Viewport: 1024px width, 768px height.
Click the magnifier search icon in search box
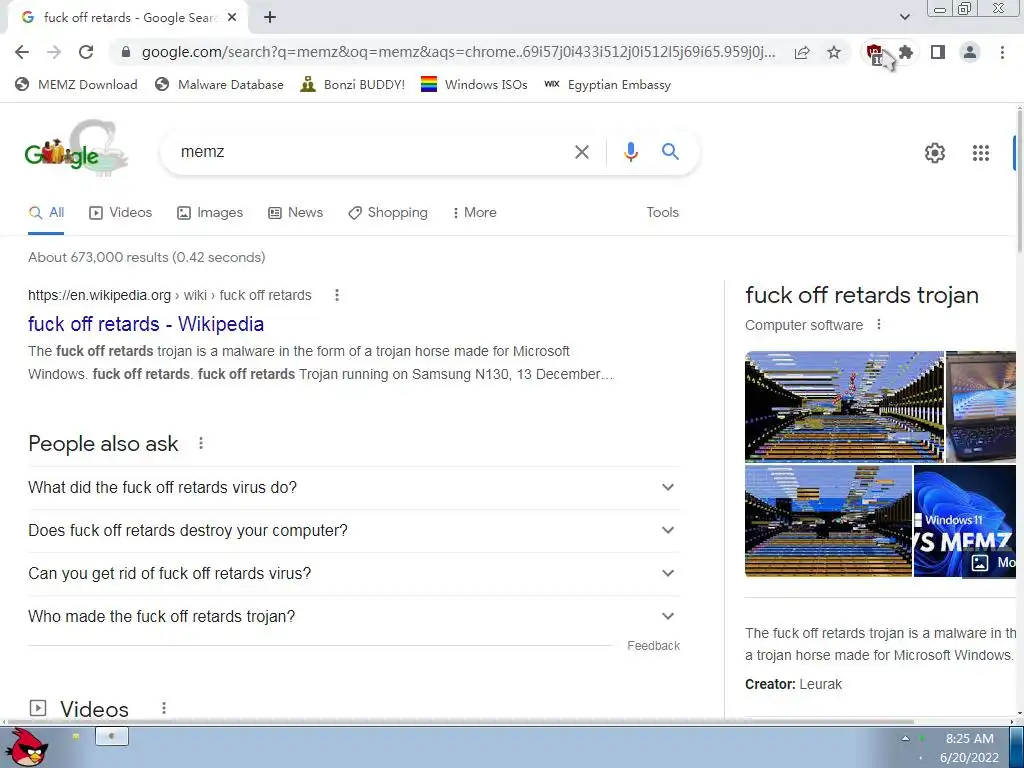pos(670,152)
